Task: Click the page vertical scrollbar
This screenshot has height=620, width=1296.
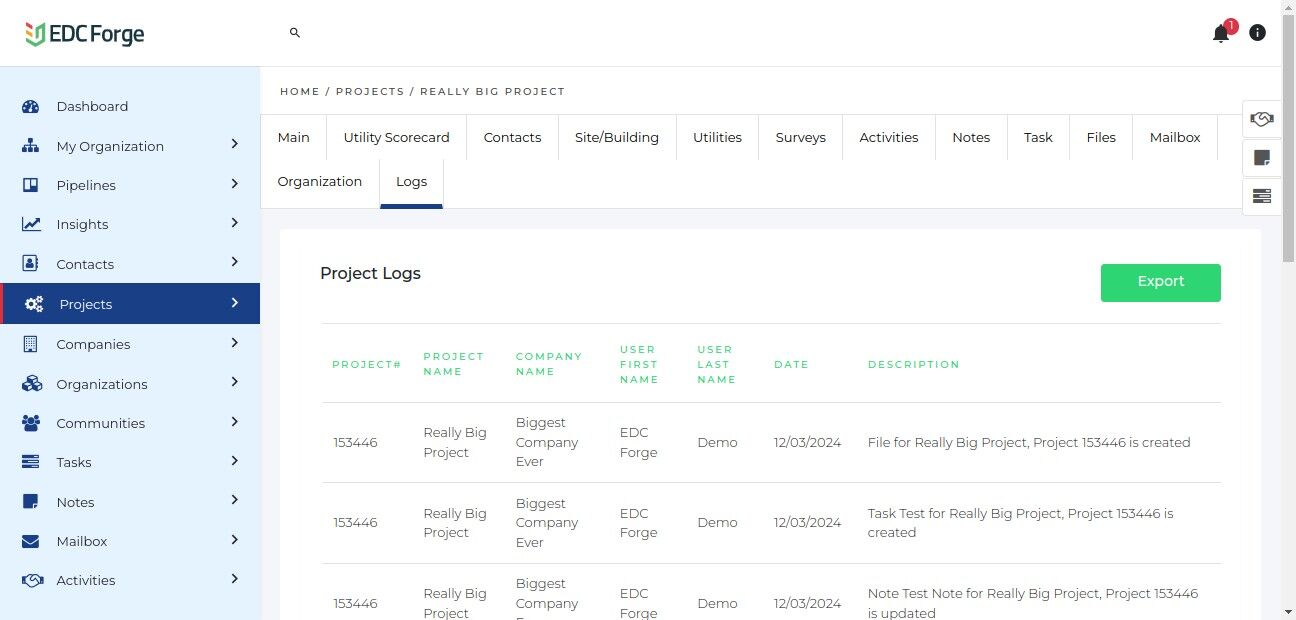Action: pos(1288,140)
